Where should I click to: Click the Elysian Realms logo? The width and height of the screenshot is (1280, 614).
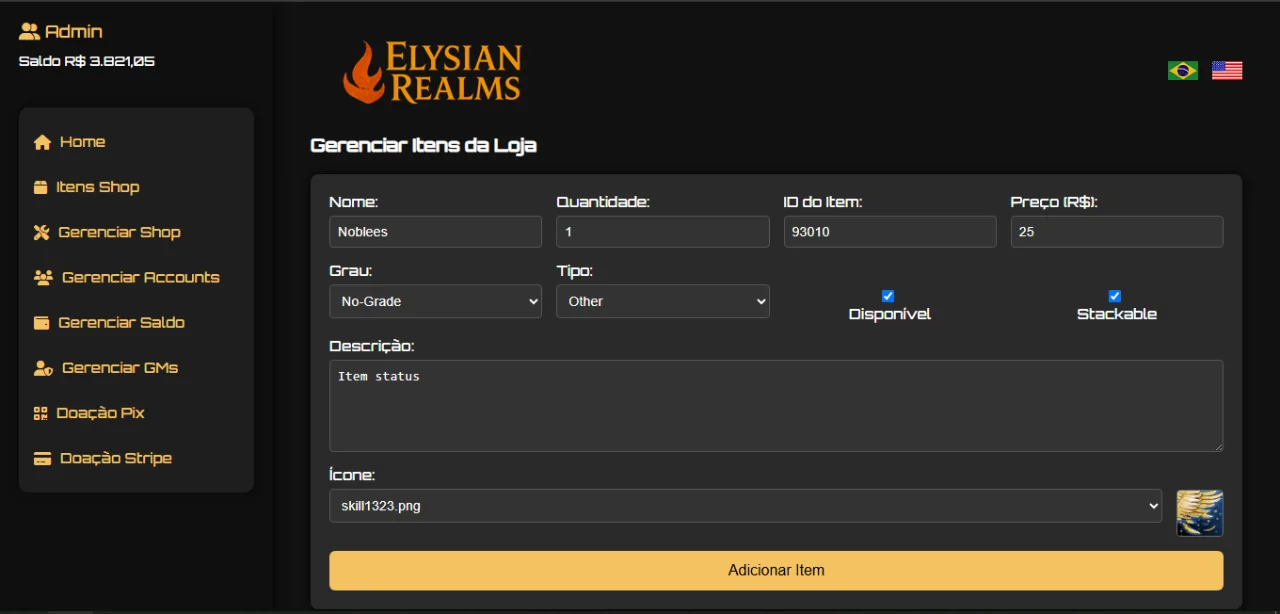coord(432,72)
